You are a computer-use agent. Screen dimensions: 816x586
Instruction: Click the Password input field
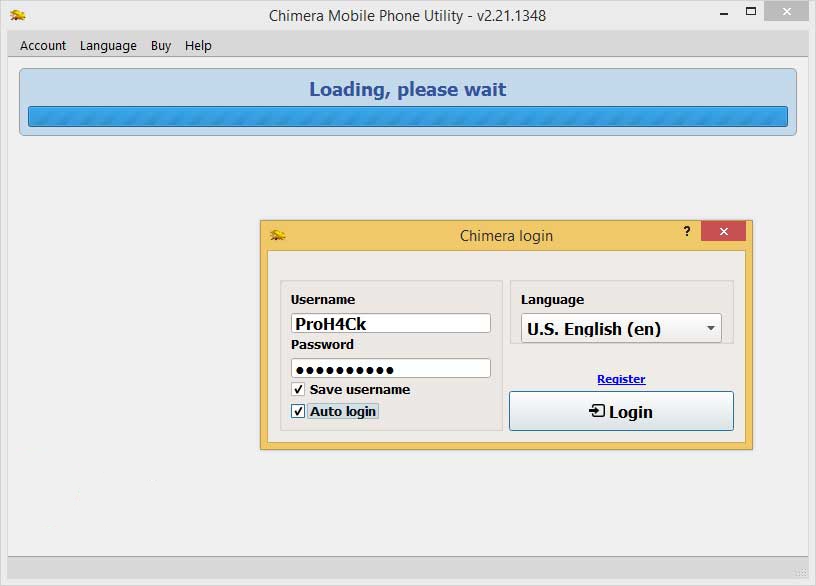[390, 368]
